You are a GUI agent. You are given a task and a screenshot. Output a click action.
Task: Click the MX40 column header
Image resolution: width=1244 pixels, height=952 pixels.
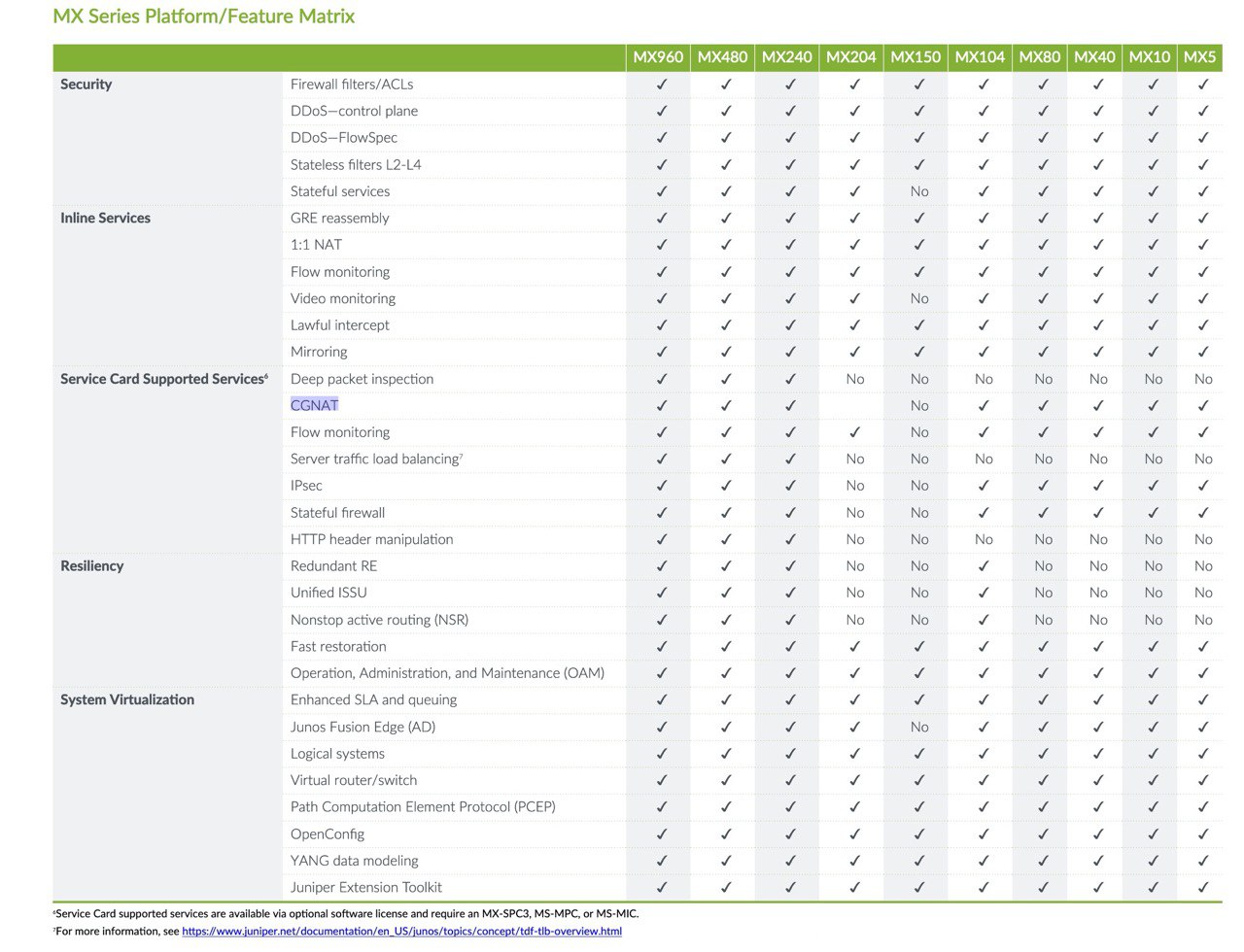tap(1094, 57)
